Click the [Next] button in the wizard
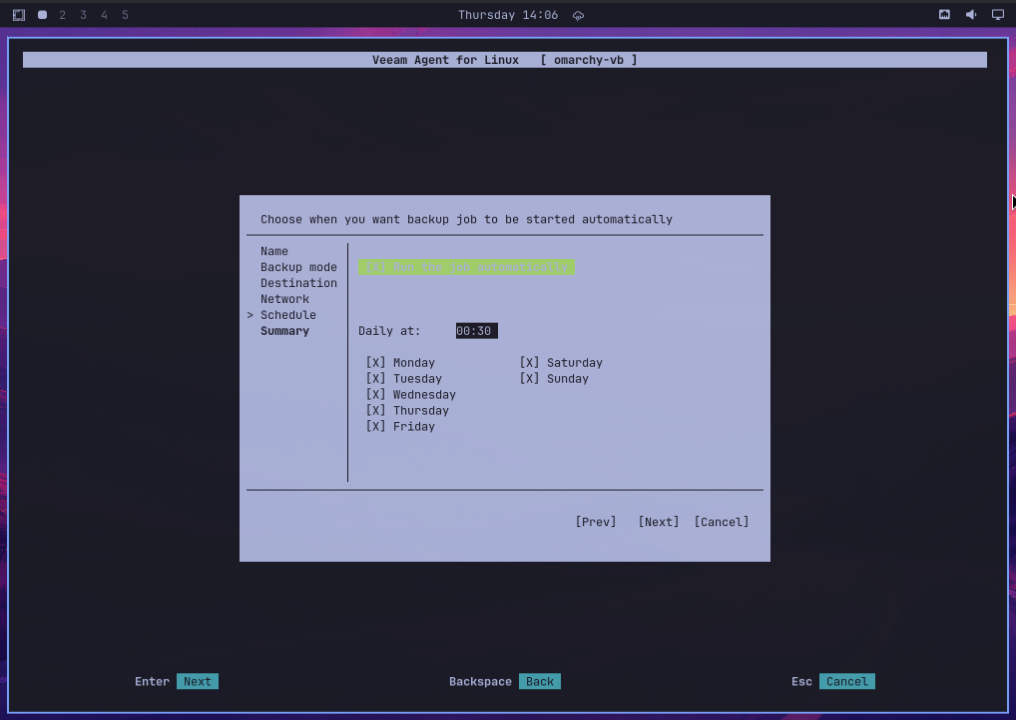Screen dimensions: 1016x720 [x=658, y=522]
